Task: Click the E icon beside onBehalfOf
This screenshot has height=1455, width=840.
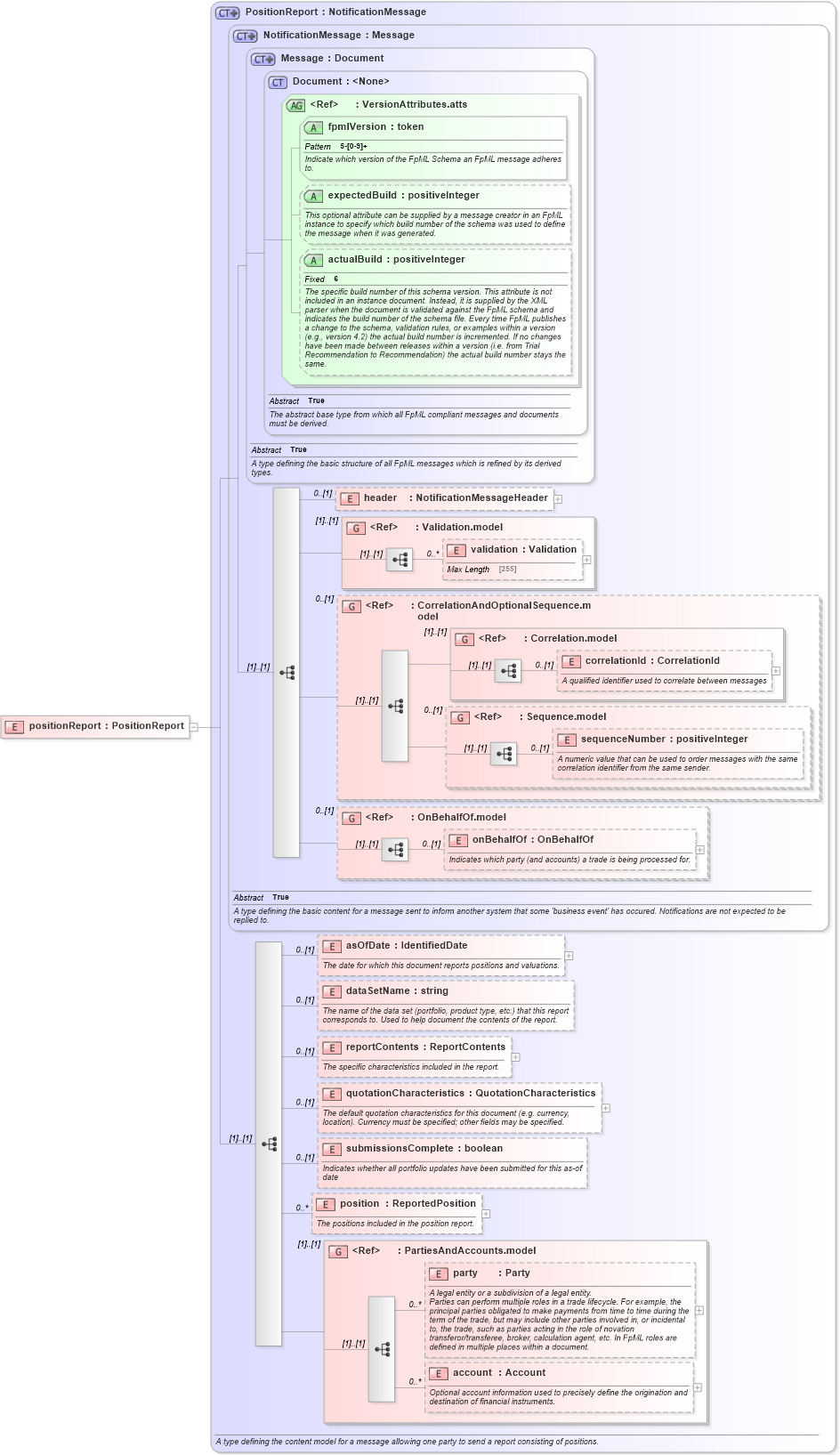Action: pyautogui.click(x=457, y=840)
